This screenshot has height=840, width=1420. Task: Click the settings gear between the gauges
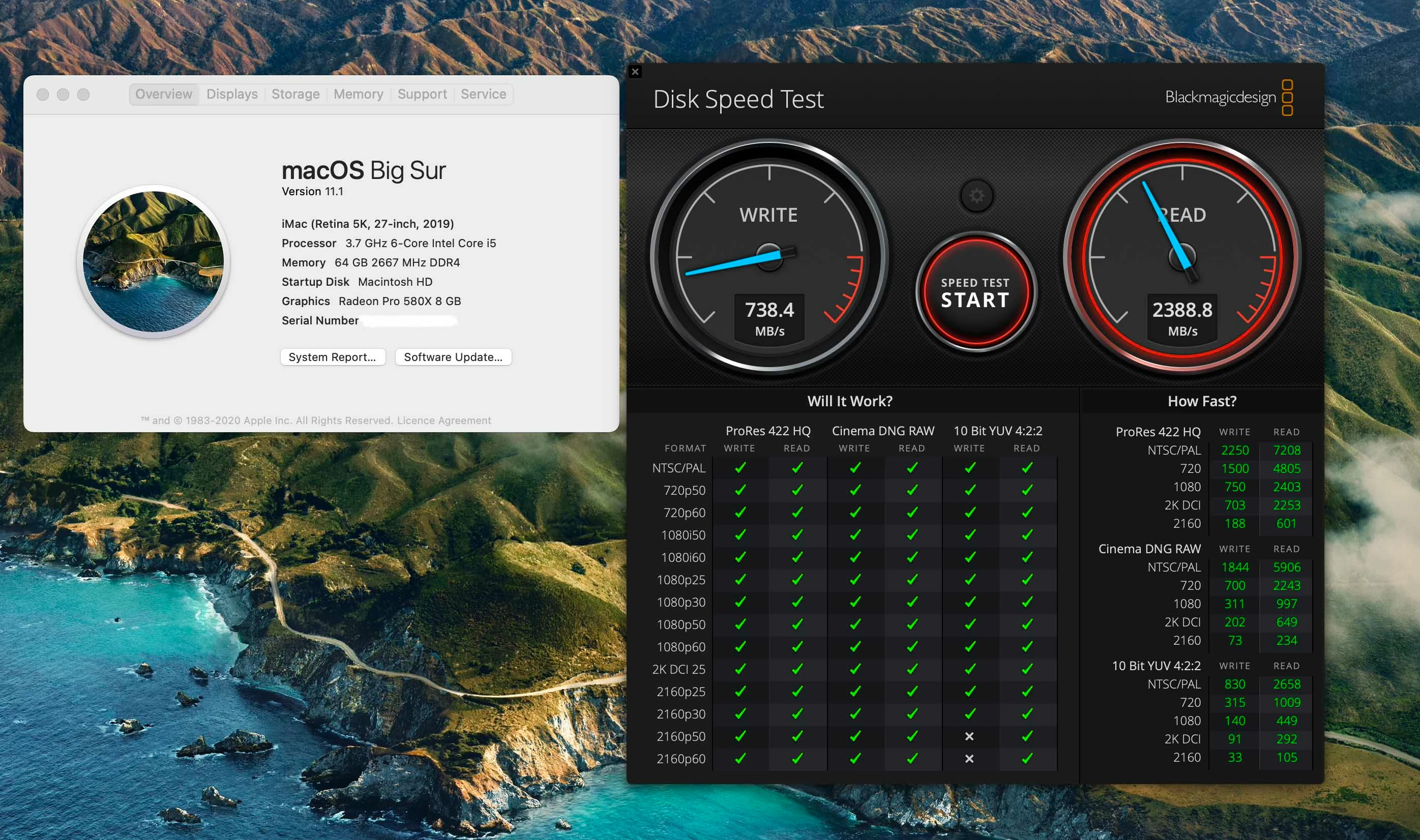(976, 196)
